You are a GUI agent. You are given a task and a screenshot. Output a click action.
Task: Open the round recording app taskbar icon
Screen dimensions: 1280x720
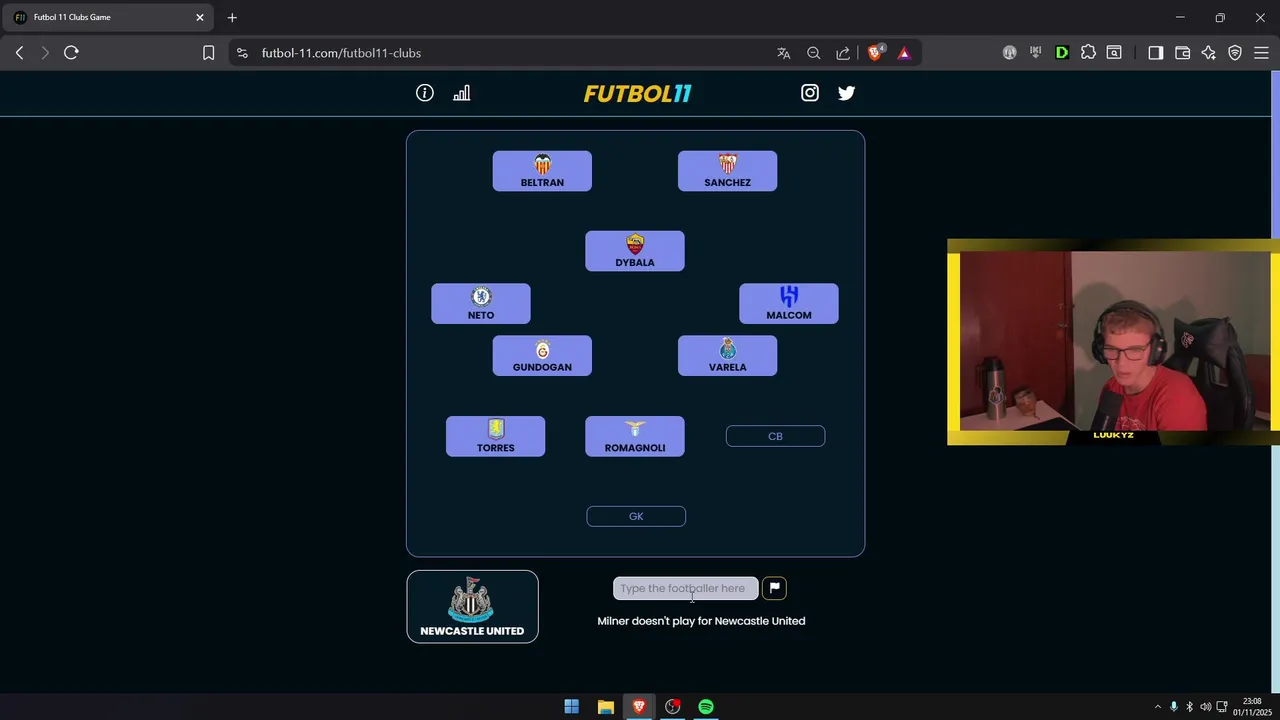click(x=673, y=707)
